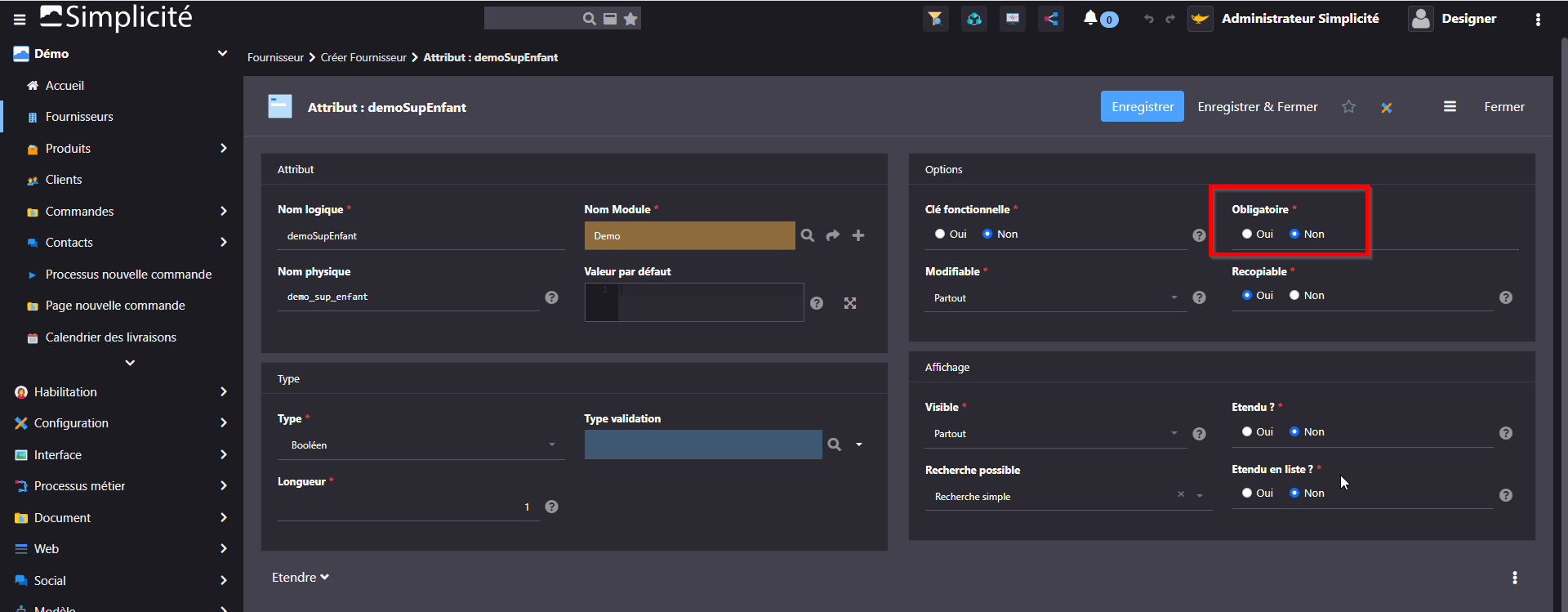Expand Valeur par défaut editor fullscreen

(x=850, y=303)
